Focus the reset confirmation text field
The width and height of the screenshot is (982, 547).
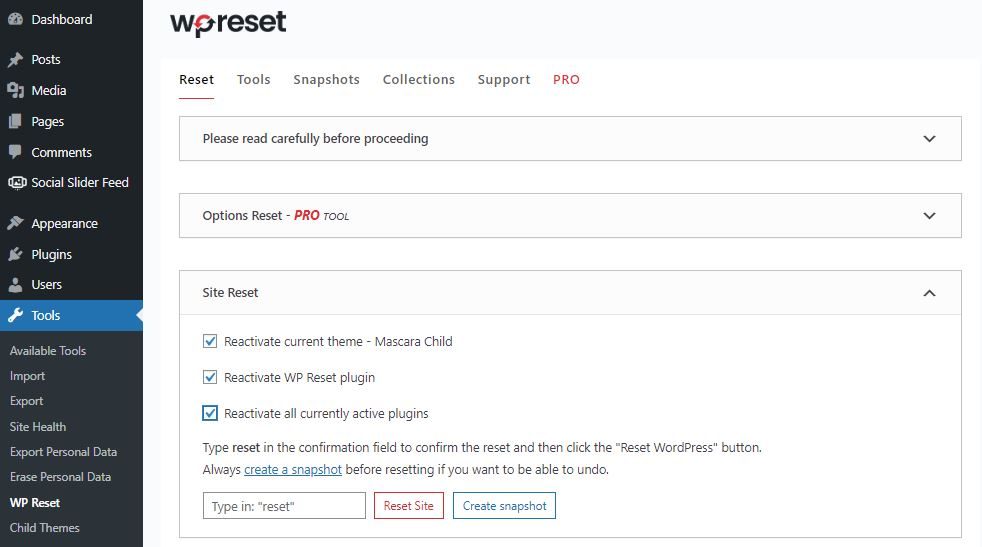tap(284, 506)
